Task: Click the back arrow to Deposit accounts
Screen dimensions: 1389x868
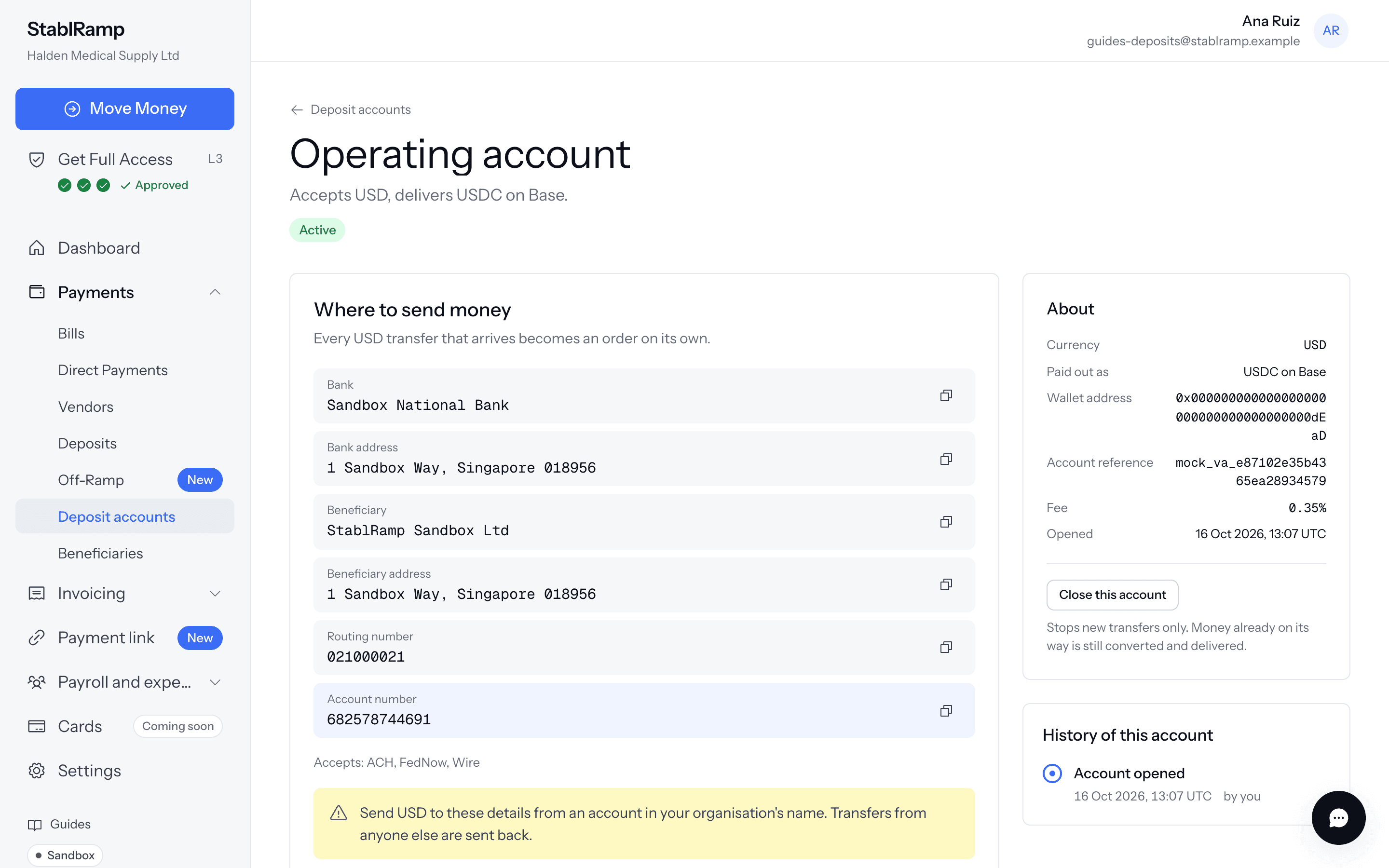Action: [x=296, y=109]
